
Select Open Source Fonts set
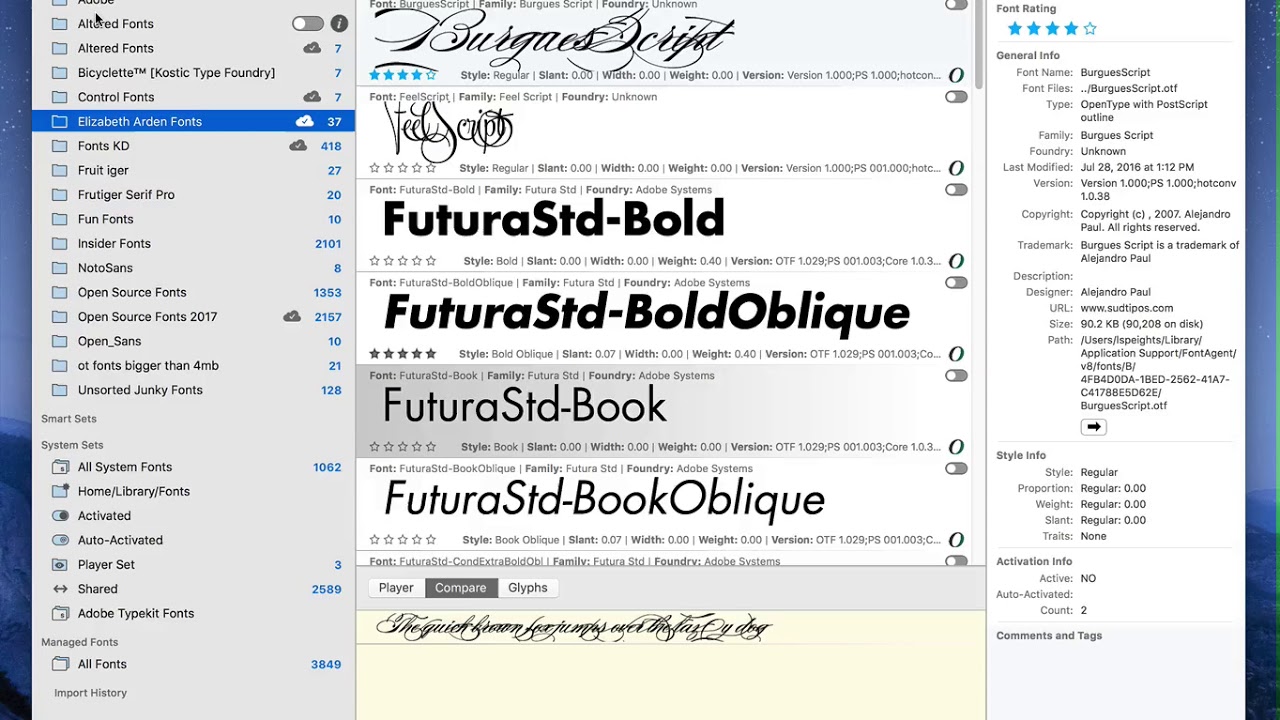click(193, 292)
